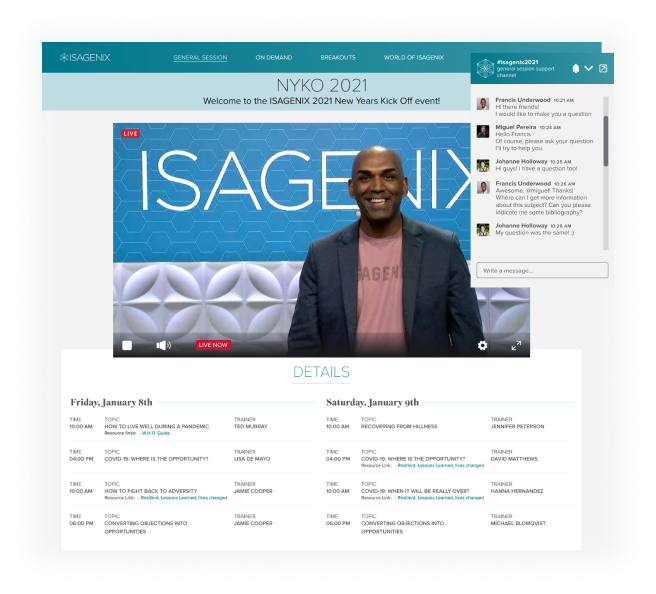Select topic Recovering From Illness
This screenshot has width=656, height=594.
[x=399, y=427]
